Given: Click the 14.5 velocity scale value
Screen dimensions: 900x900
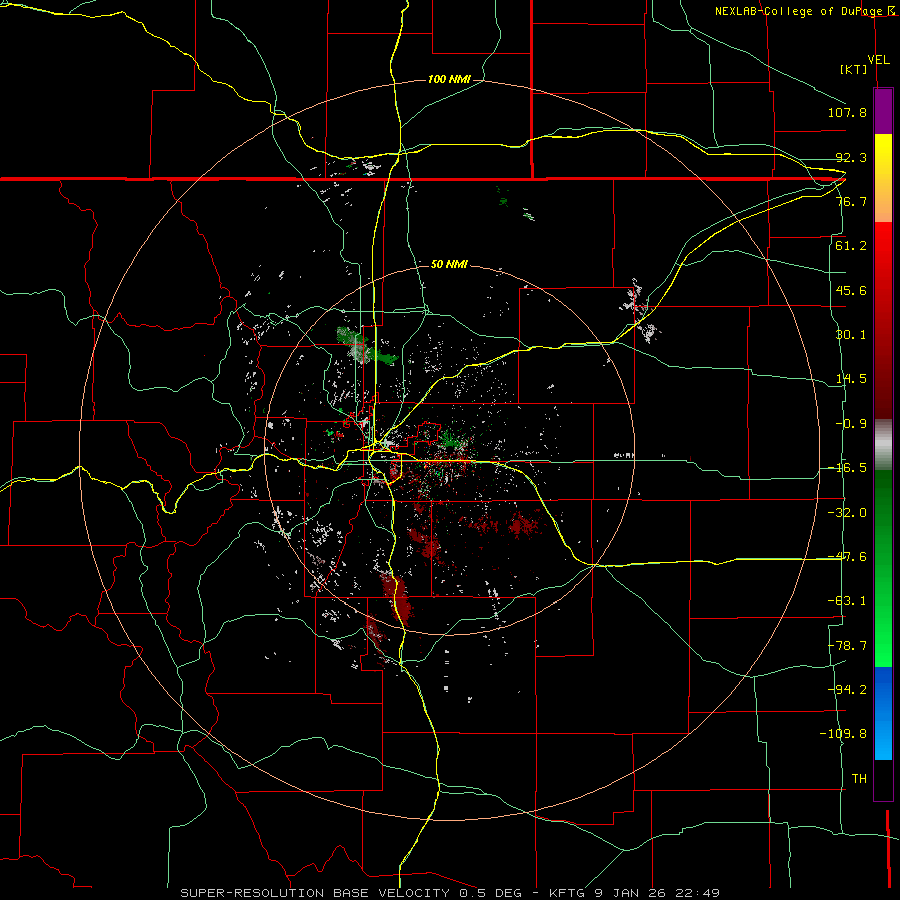Looking at the screenshot, I should pos(851,379).
